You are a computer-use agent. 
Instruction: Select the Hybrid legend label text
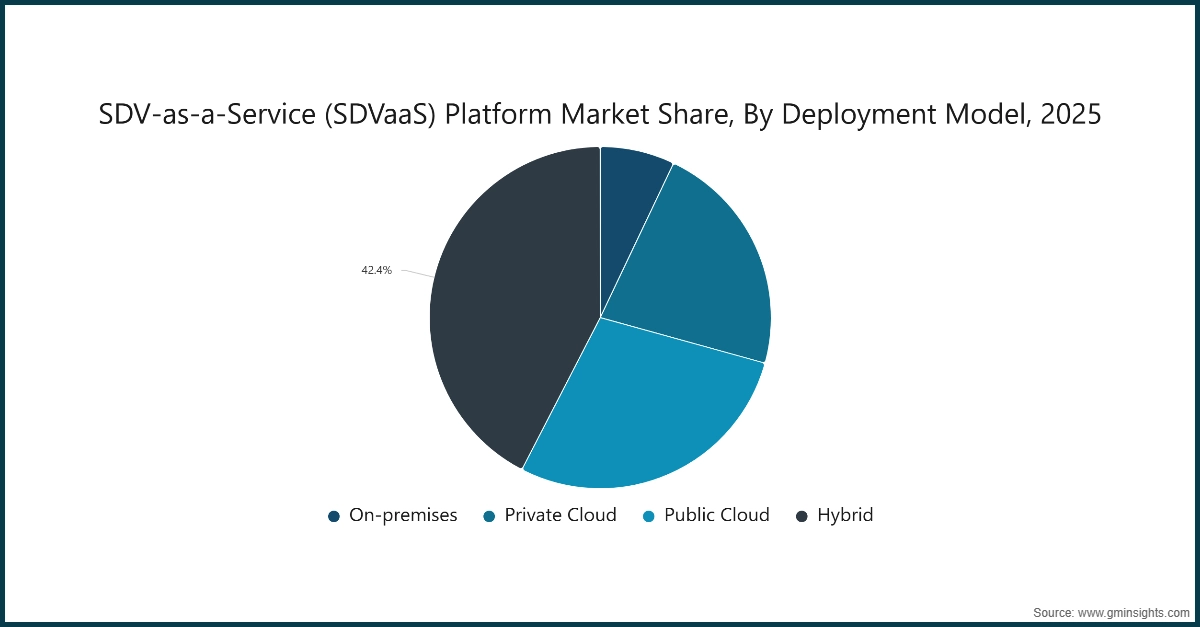click(x=846, y=515)
